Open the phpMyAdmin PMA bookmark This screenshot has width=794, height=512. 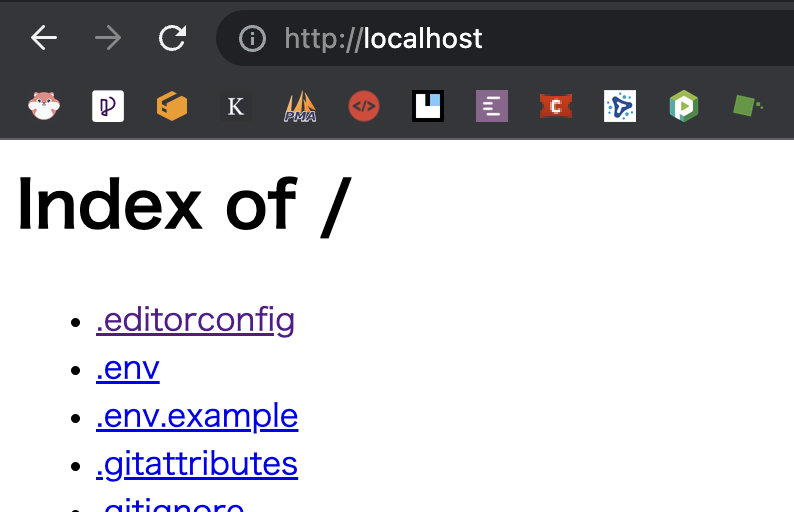pos(300,105)
